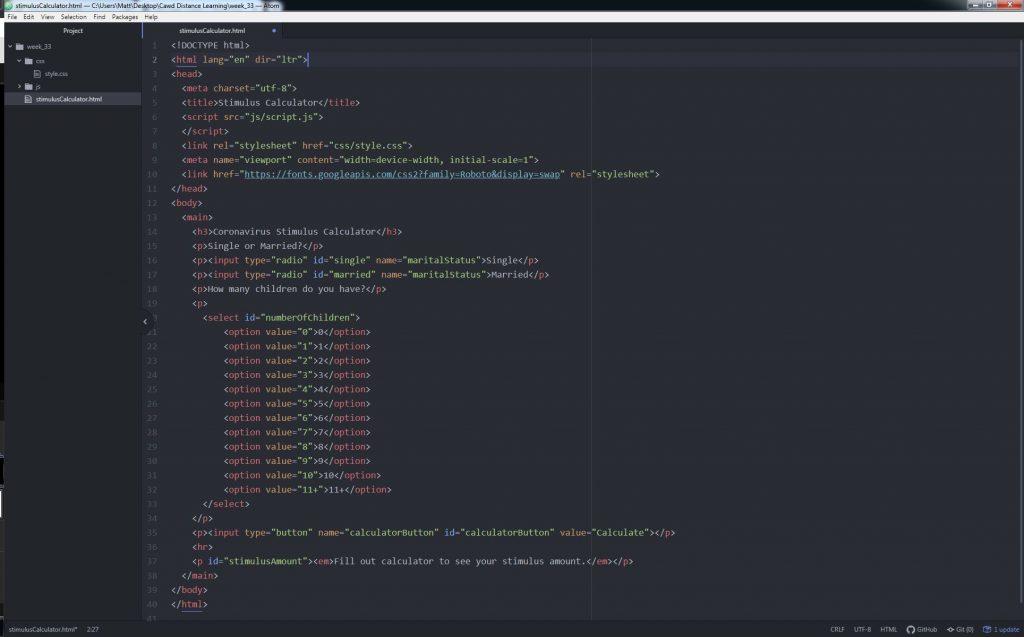Hide the tree view with the dock chevron
1024x637 pixels.
(145, 321)
